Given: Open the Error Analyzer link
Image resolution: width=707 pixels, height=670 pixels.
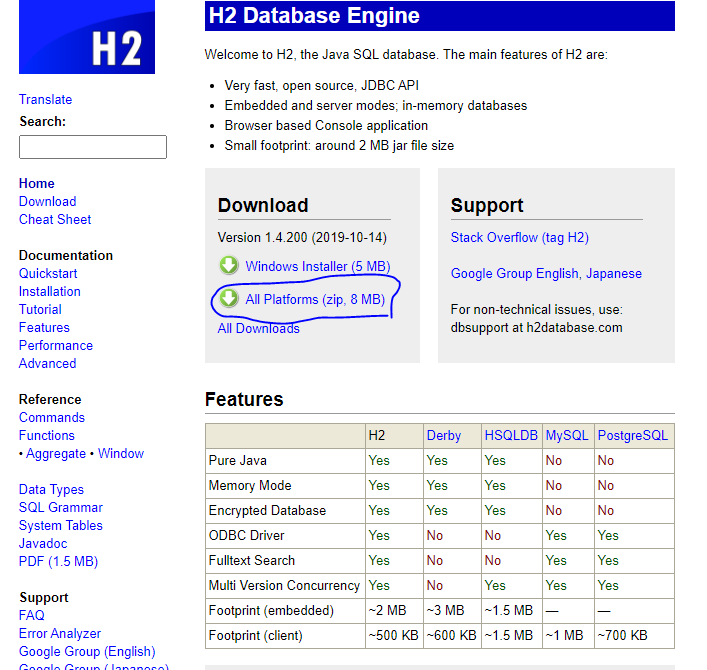Looking at the screenshot, I should point(60,634).
